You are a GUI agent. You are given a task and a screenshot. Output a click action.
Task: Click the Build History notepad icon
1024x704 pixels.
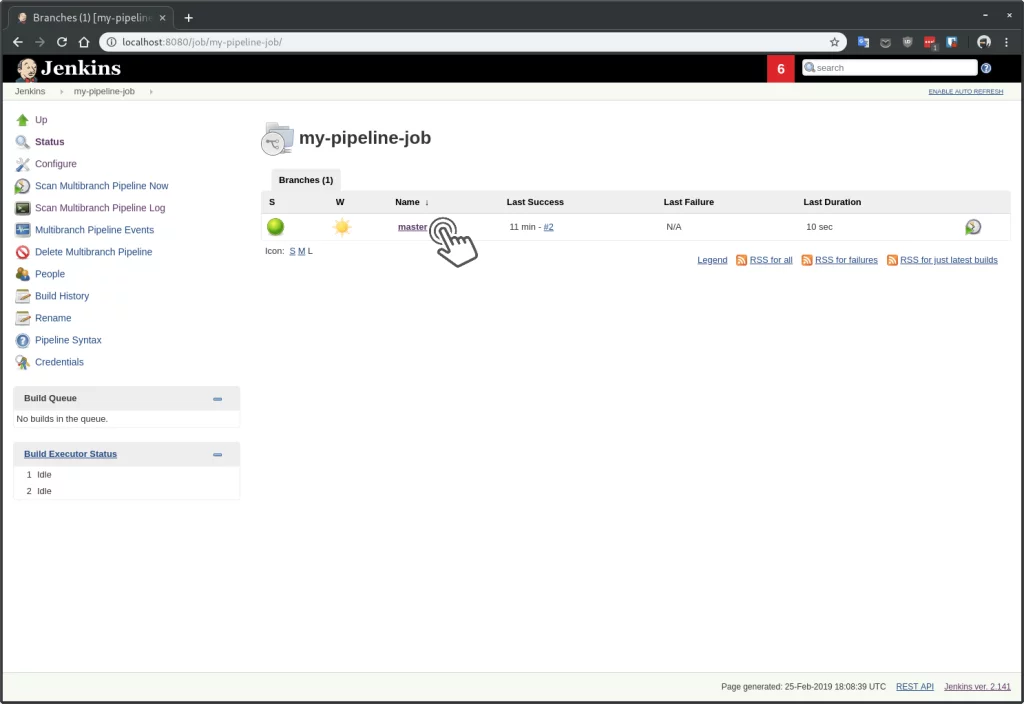22,296
